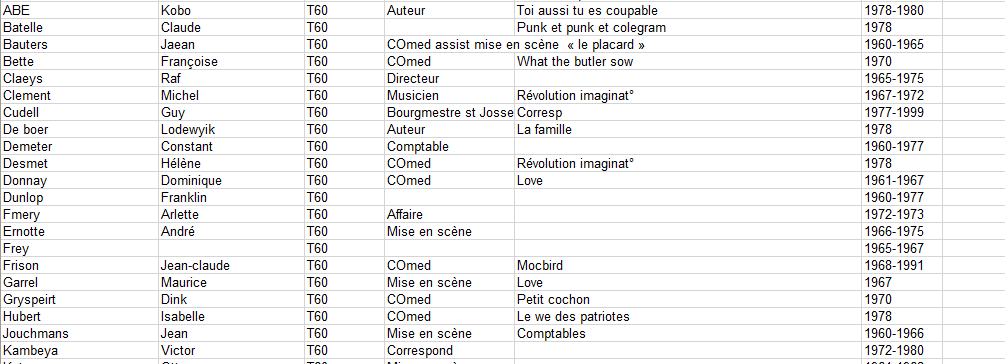Click the Directeur cell in Claeys row
Screen dimensions: 1005x364
pos(449,78)
